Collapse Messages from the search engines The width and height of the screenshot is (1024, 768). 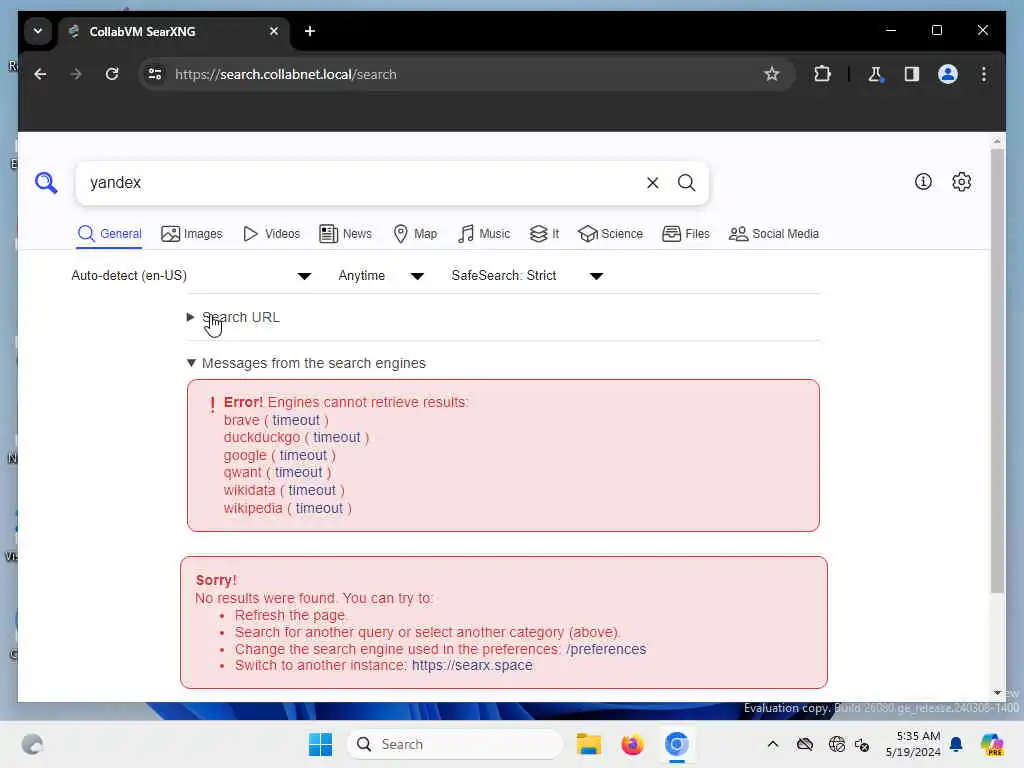306,363
